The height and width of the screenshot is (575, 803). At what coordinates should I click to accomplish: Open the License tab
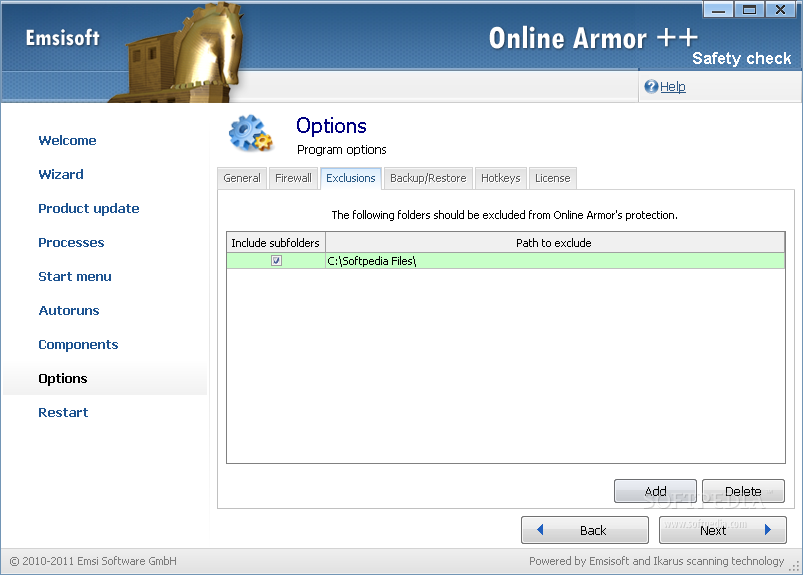click(x=553, y=178)
